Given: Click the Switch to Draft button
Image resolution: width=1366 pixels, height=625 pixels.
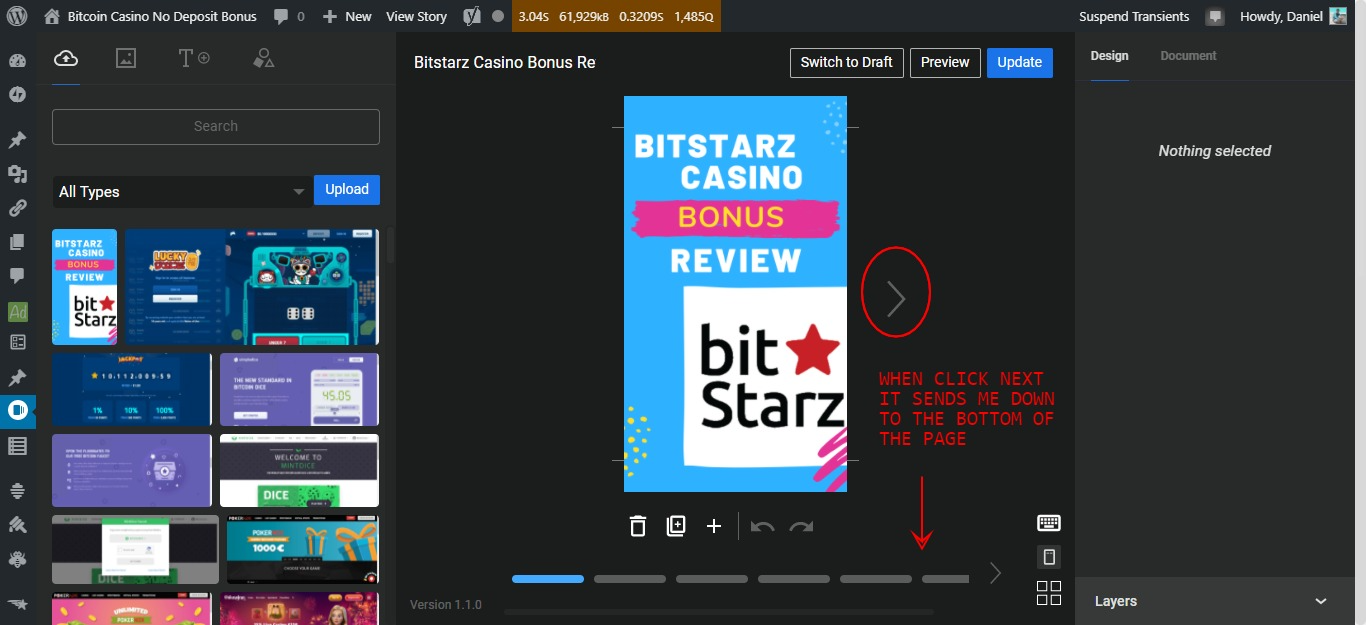Looking at the screenshot, I should pyautogui.click(x=847, y=62).
